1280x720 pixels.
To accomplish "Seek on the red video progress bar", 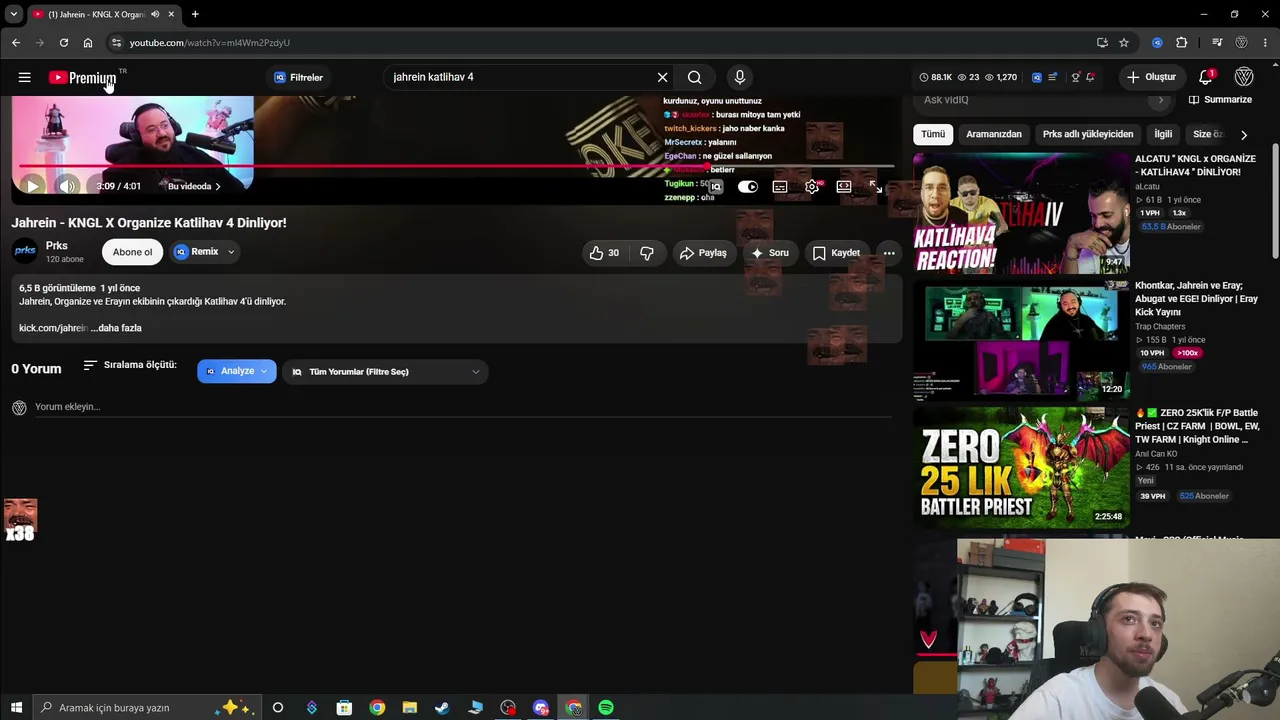I will pyautogui.click(x=456, y=166).
